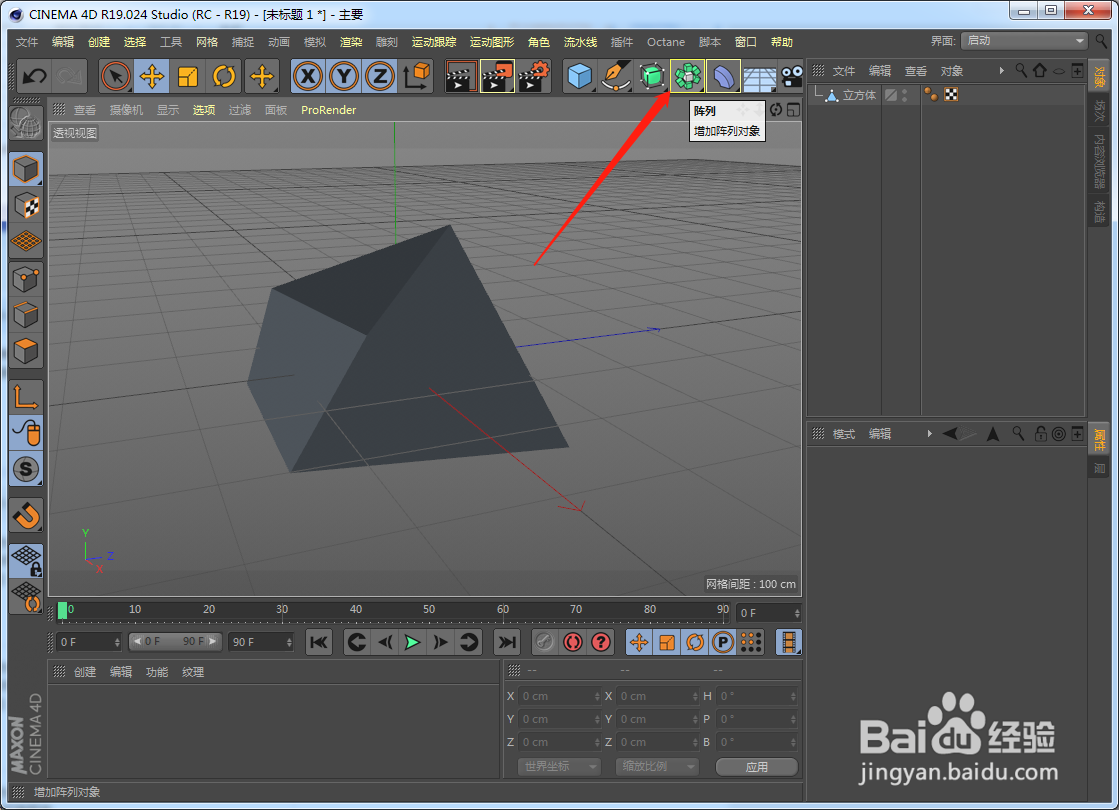Screen dimensions: 1119x810
Task: Enable Axis mode icon
Action: (x=26, y=397)
